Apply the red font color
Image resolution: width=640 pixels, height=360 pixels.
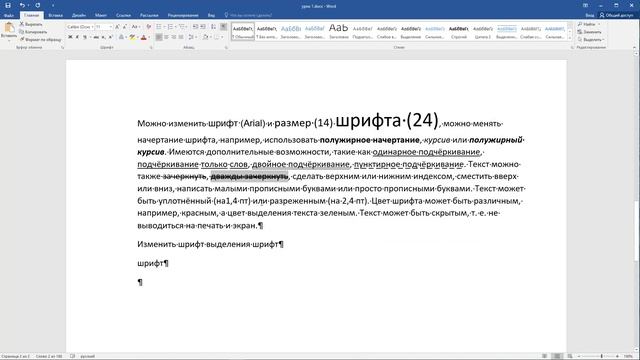tap(143, 37)
